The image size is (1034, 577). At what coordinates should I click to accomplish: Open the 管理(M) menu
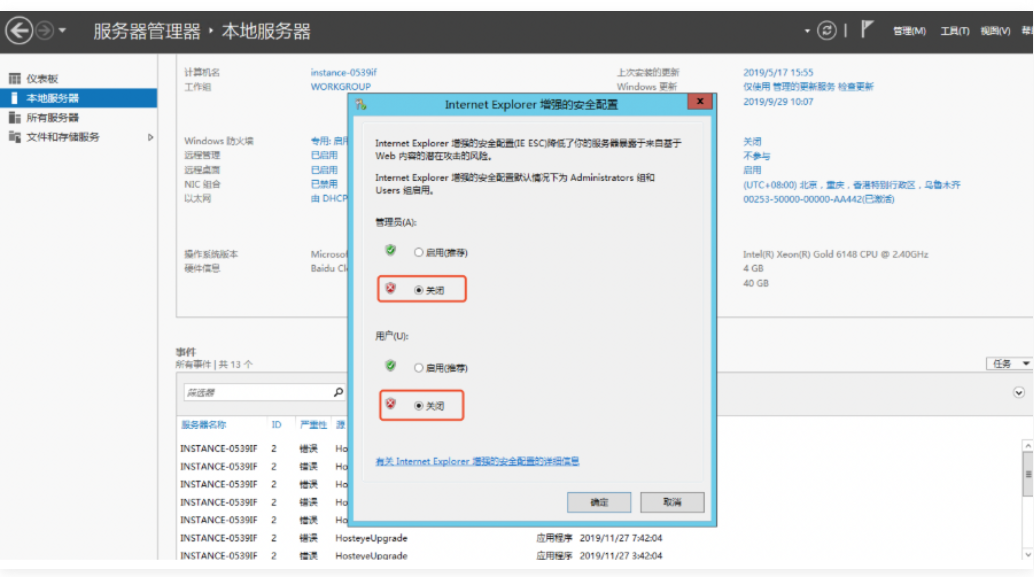point(909,31)
